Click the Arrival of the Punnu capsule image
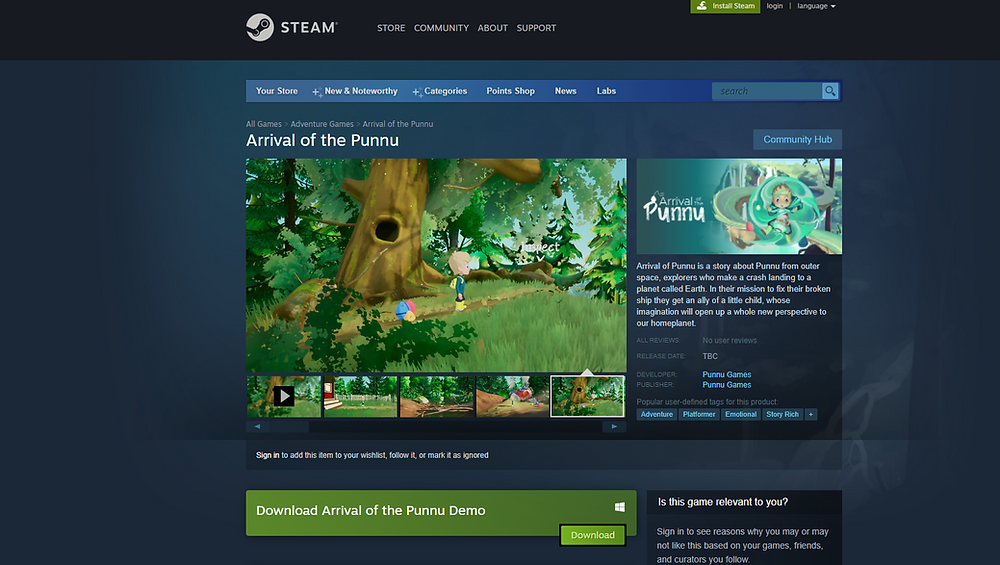Screen dimensions: 1000x565 tap(739, 207)
